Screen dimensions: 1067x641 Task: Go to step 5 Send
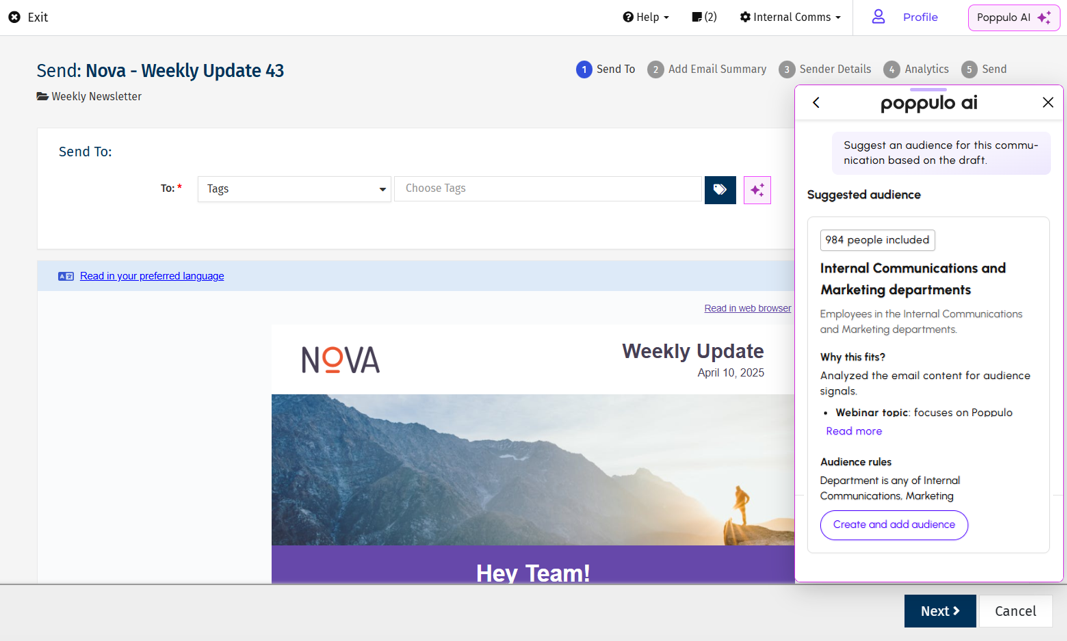(984, 69)
